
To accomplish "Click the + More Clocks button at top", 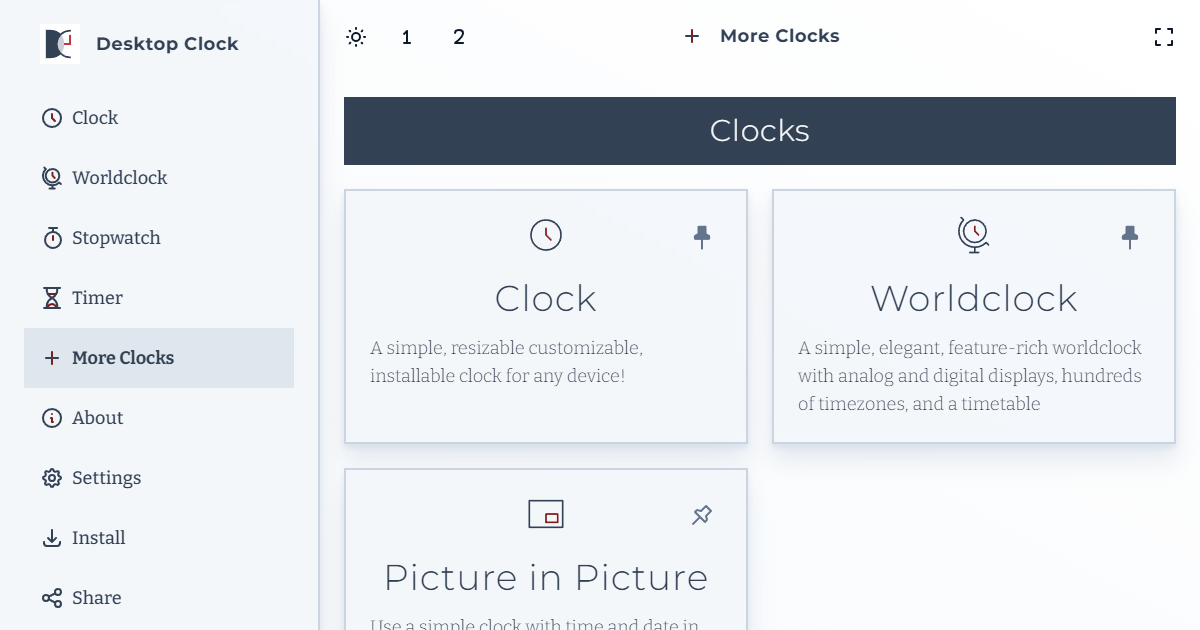I will click(x=762, y=36).
